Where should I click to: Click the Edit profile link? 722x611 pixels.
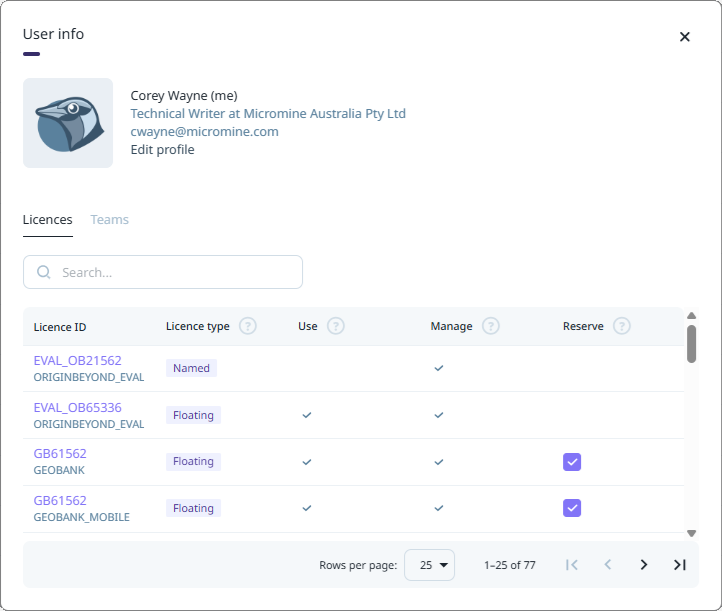162,150
